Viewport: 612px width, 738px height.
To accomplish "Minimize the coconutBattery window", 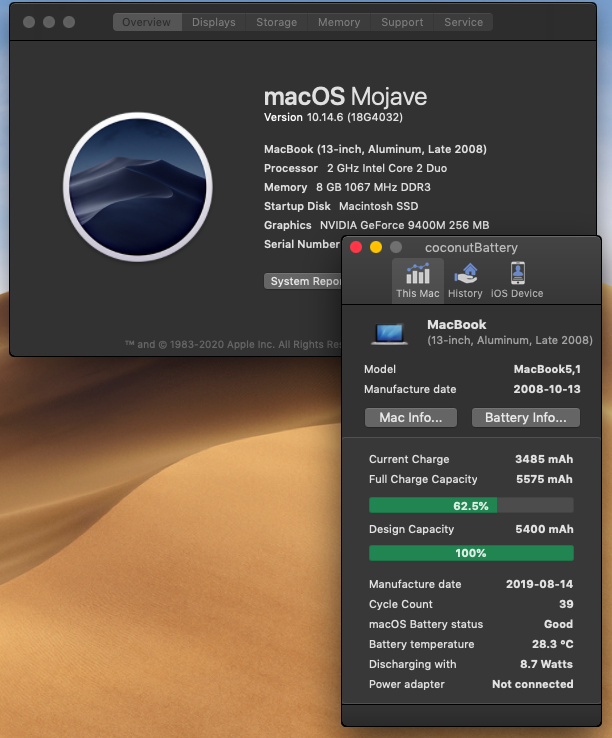I will pos(376,247).
